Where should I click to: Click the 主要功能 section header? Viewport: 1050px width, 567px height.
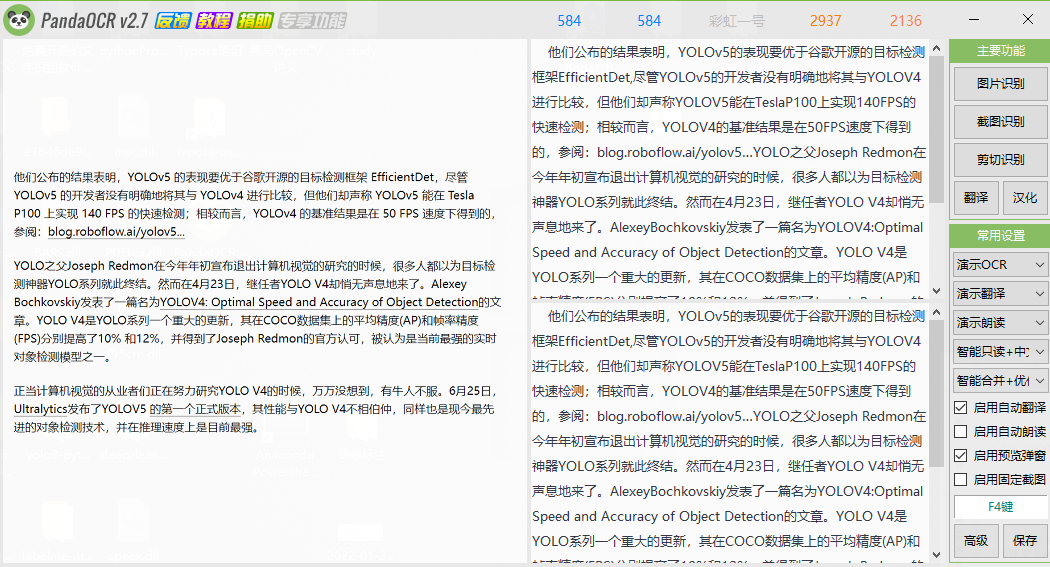point(1000,51)
